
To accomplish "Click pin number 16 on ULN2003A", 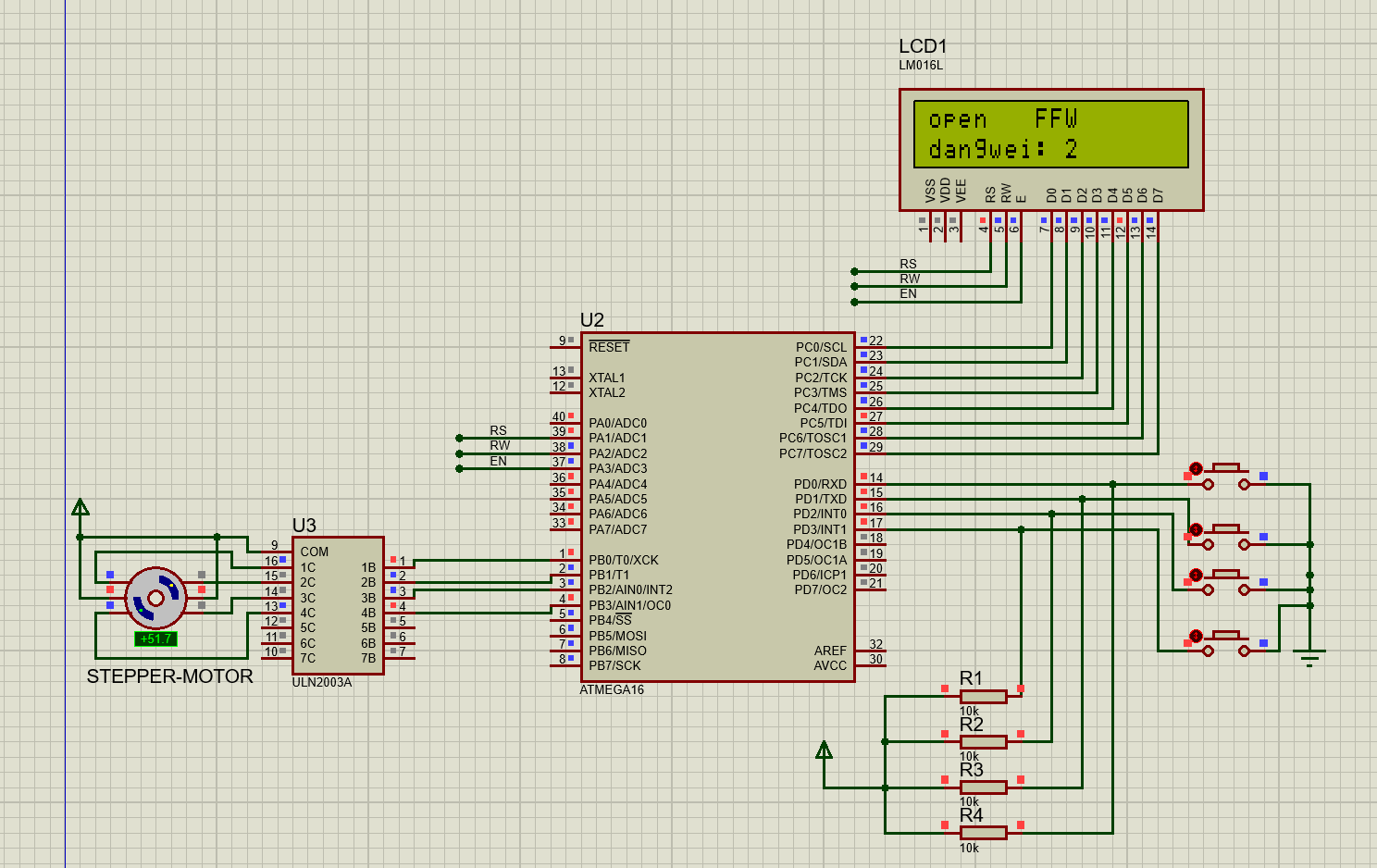I will (x=271, y=561).
